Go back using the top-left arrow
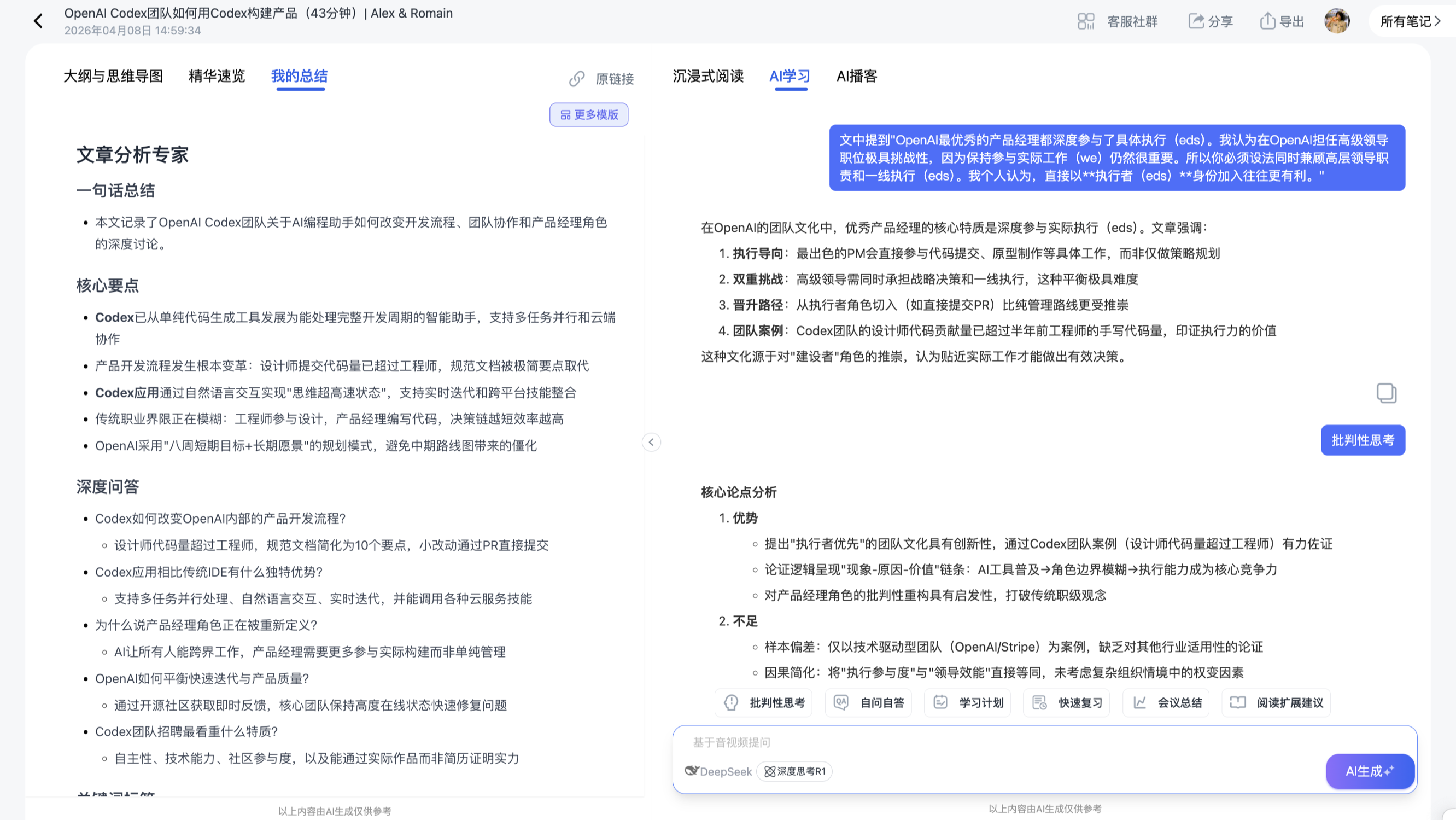Viewport: 1456px width, 820px height. click(x=38, y=21)
